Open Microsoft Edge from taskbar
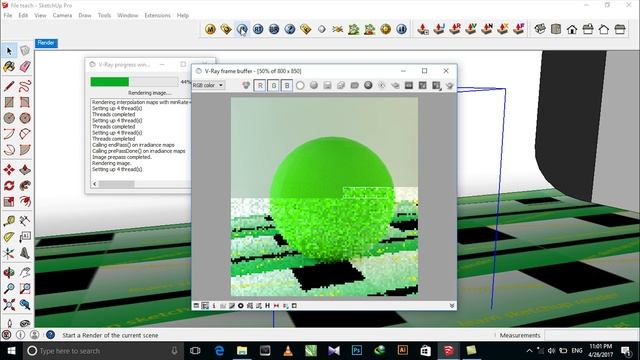Screen dimensions: 640x360 (x=219, y=351)
